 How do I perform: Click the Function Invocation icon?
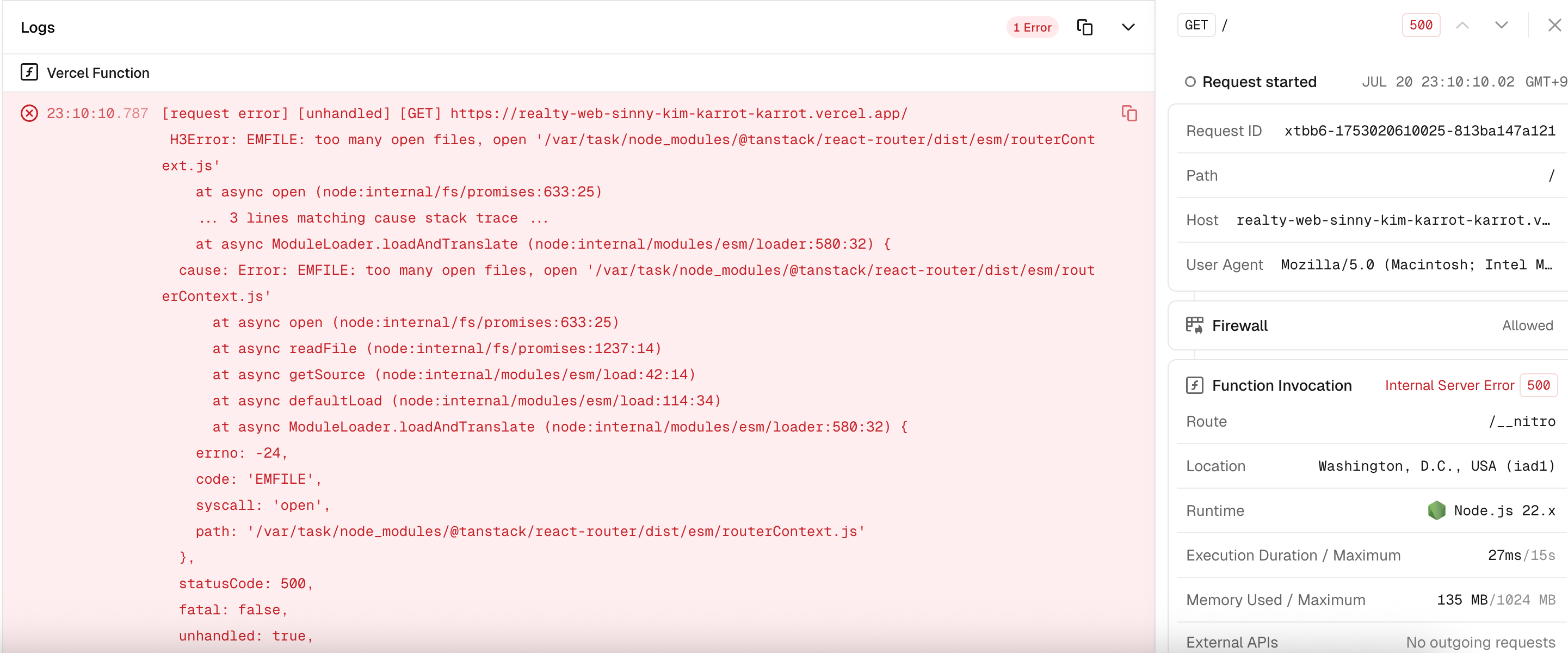pyautogui.click(x=1194, y=385)
